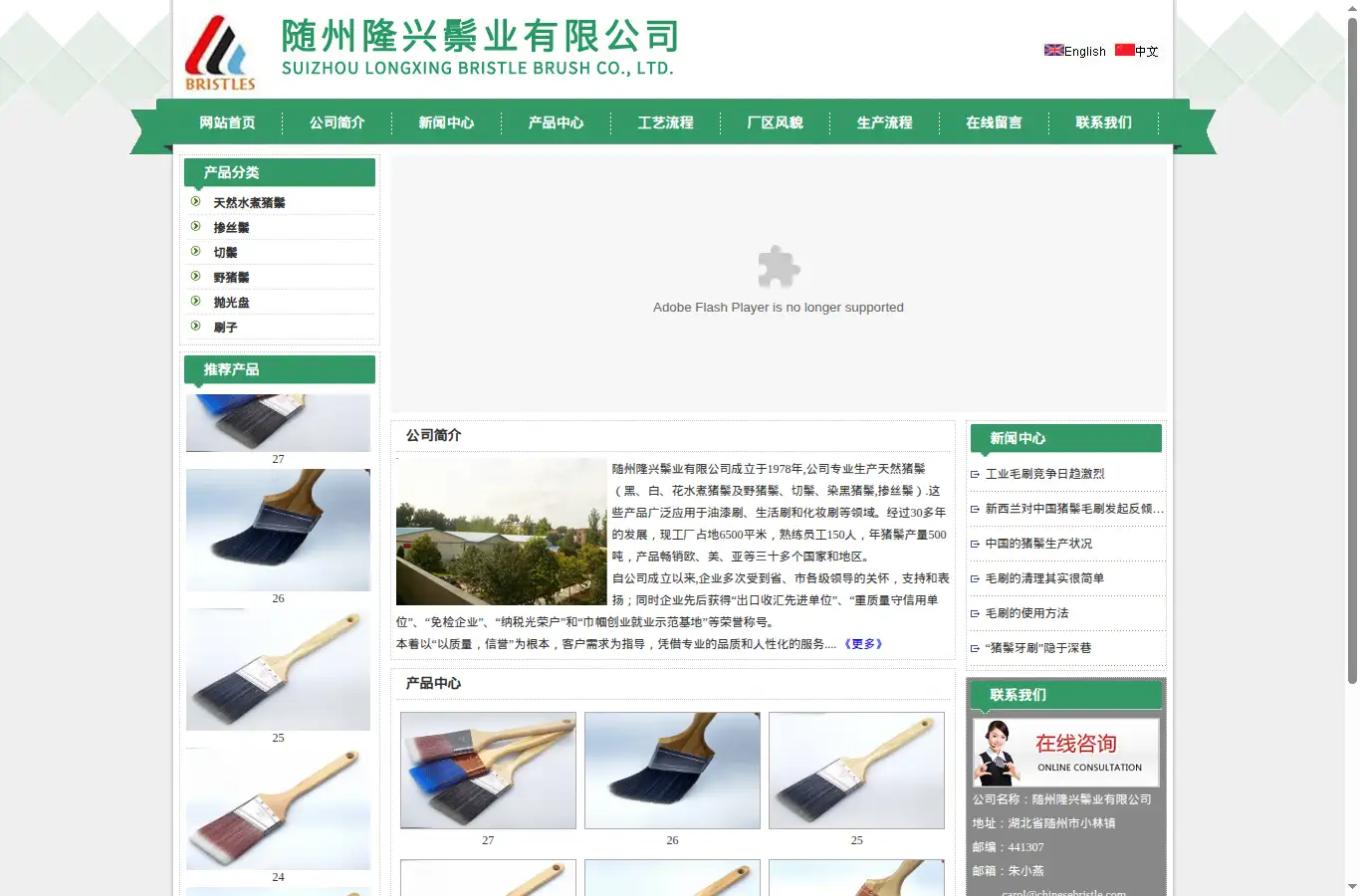Open category 刷子

(225, 328)
